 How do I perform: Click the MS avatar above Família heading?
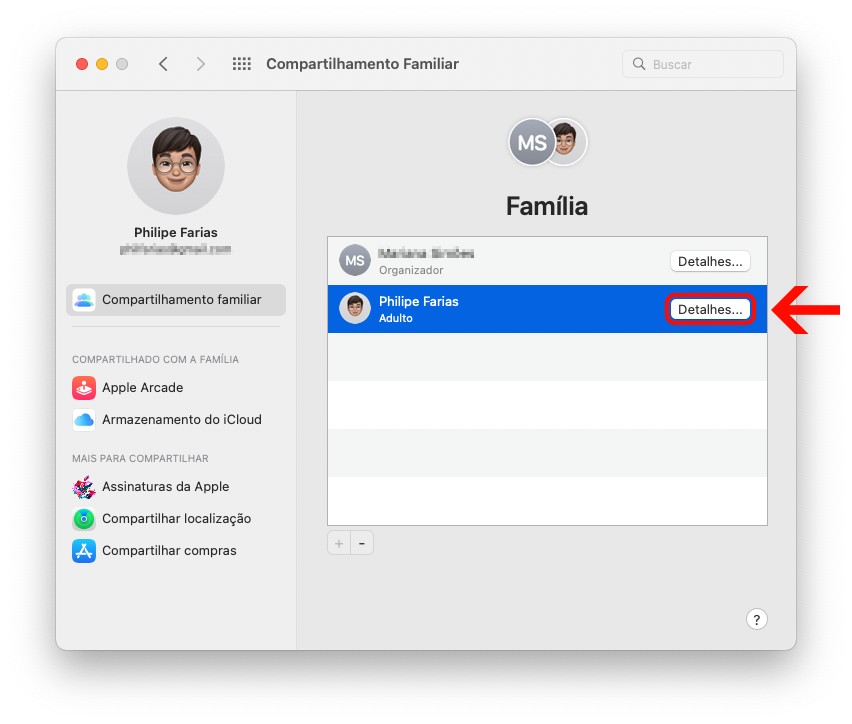(x=531, y=142)
